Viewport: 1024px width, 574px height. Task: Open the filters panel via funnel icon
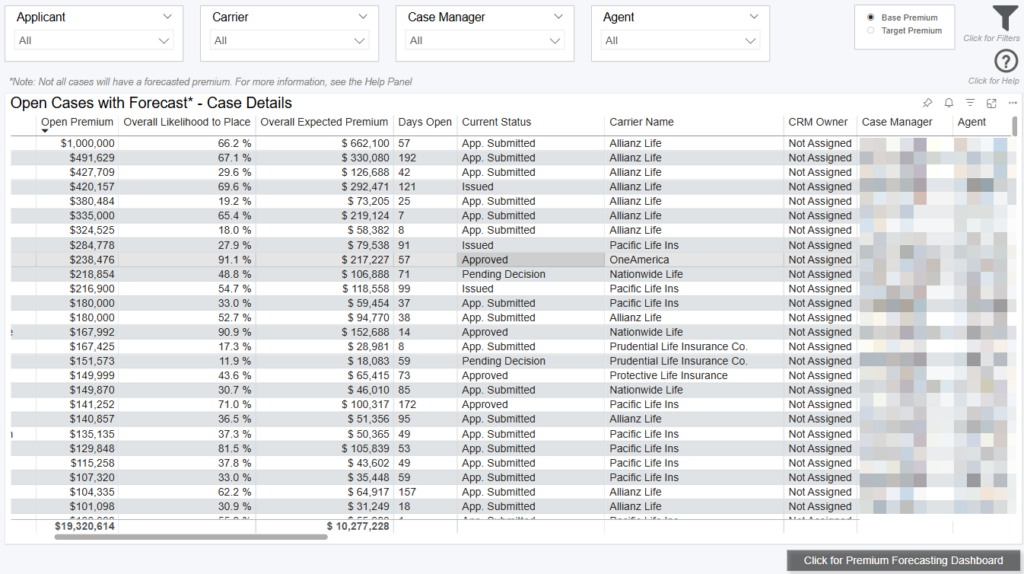[x=1005, y=19]
